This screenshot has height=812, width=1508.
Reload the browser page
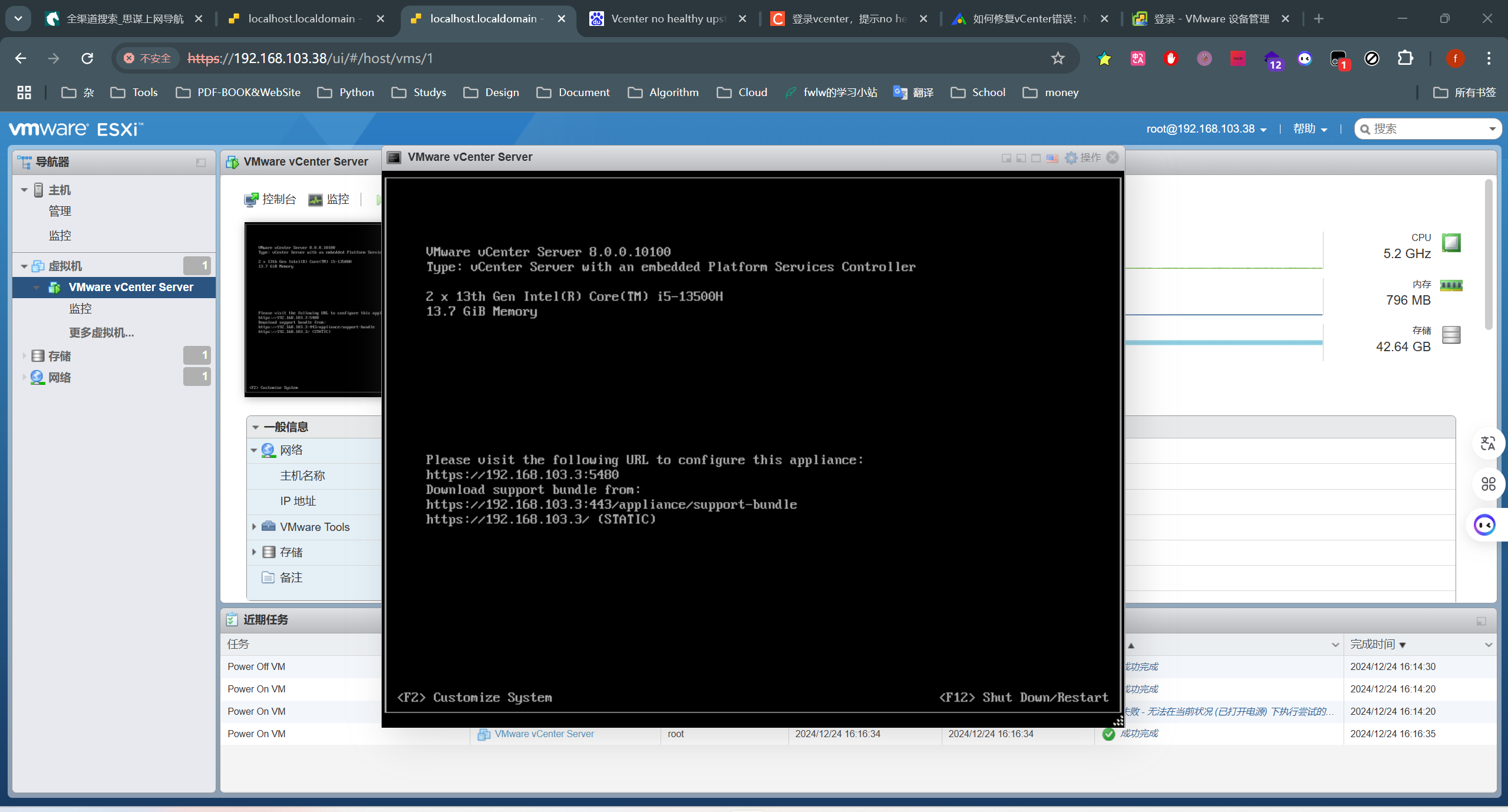point(87,58)
